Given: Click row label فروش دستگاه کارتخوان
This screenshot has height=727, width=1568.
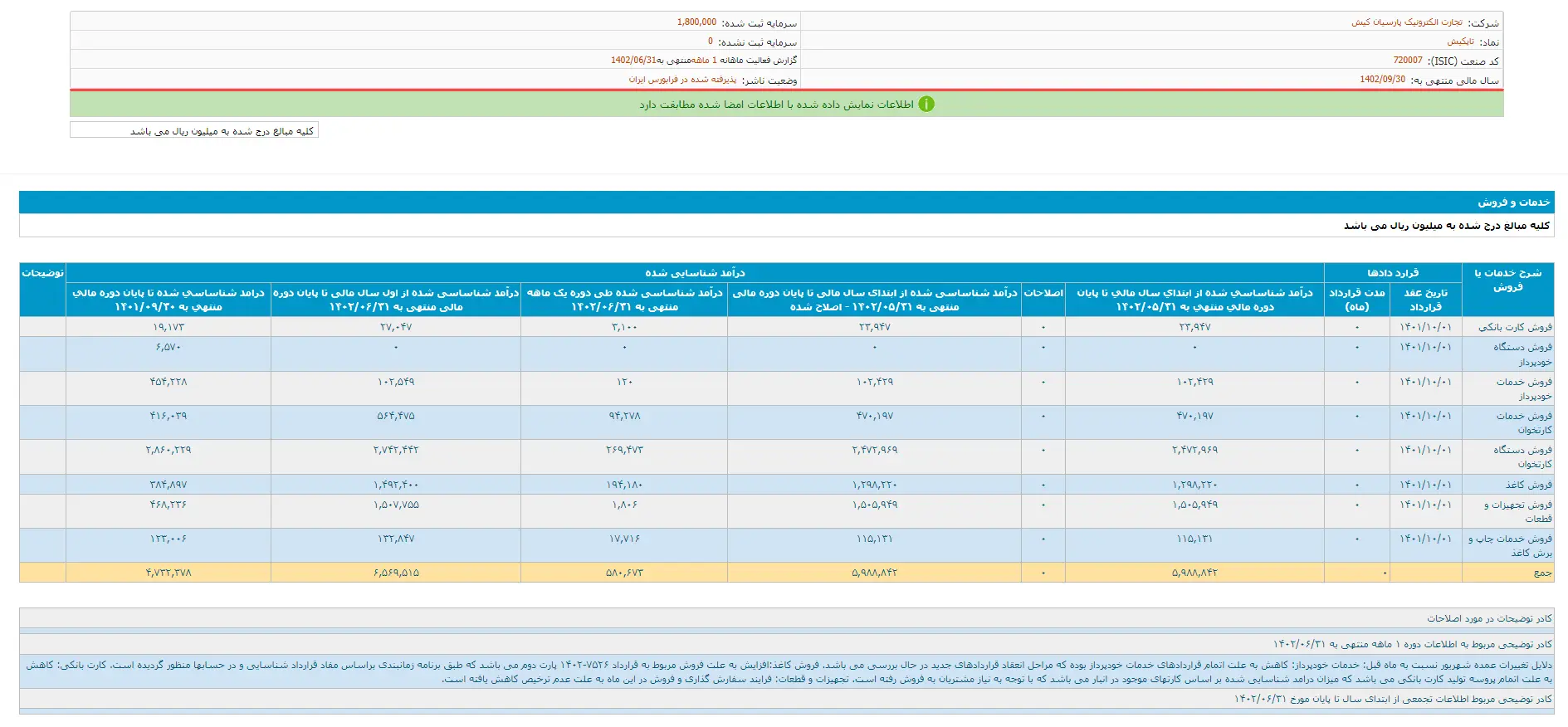Looking at the screenshot, I should point(1522,456).
